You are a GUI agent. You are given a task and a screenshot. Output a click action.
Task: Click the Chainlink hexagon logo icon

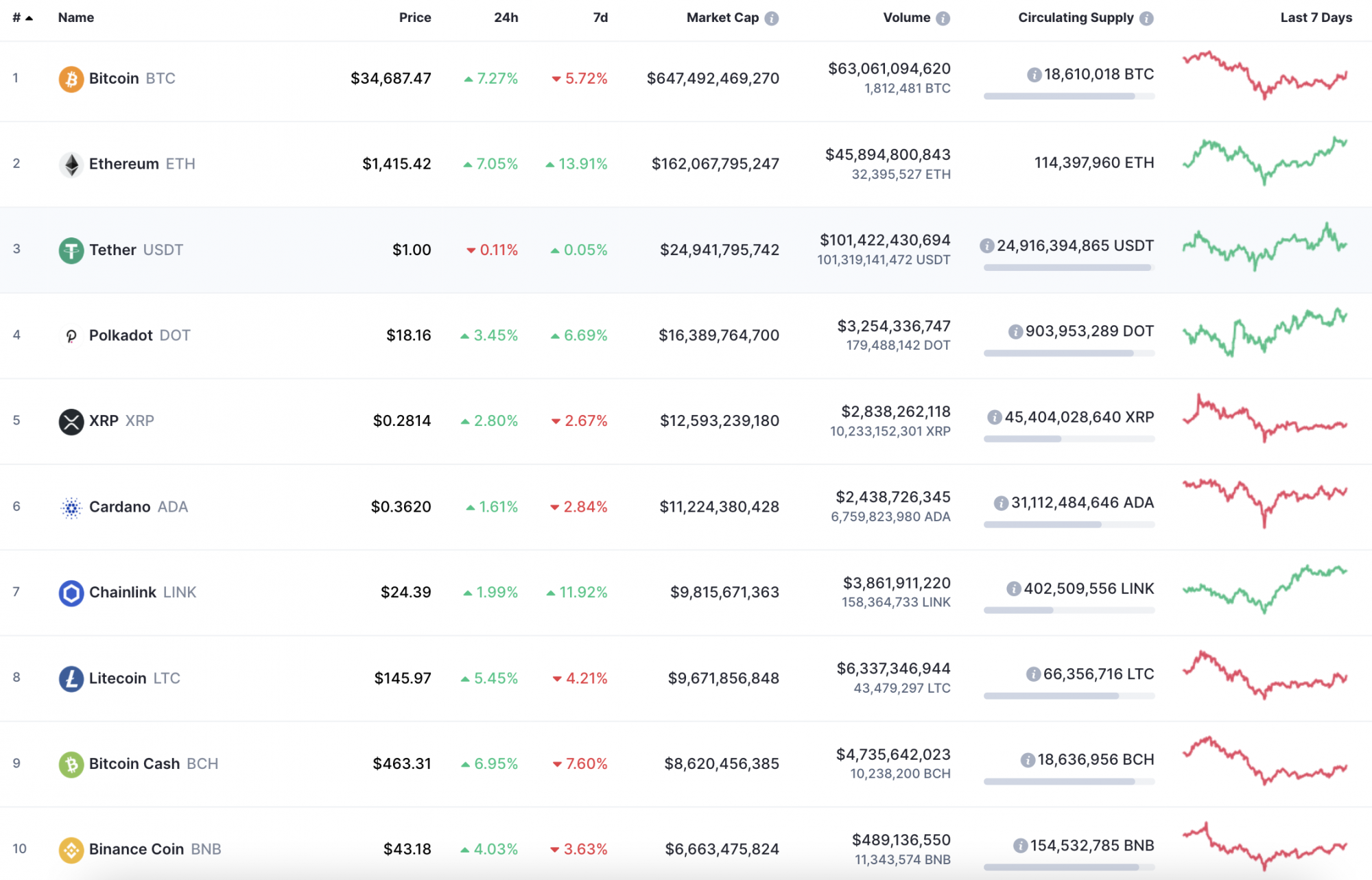pyautogui.click(x=71, y=593)
